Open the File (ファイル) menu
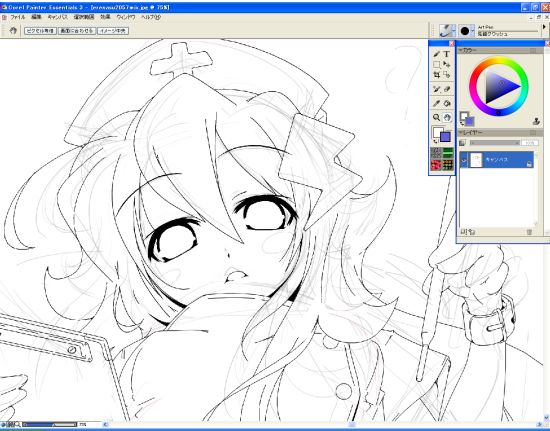Screen dimensions: 550x431 18,17
